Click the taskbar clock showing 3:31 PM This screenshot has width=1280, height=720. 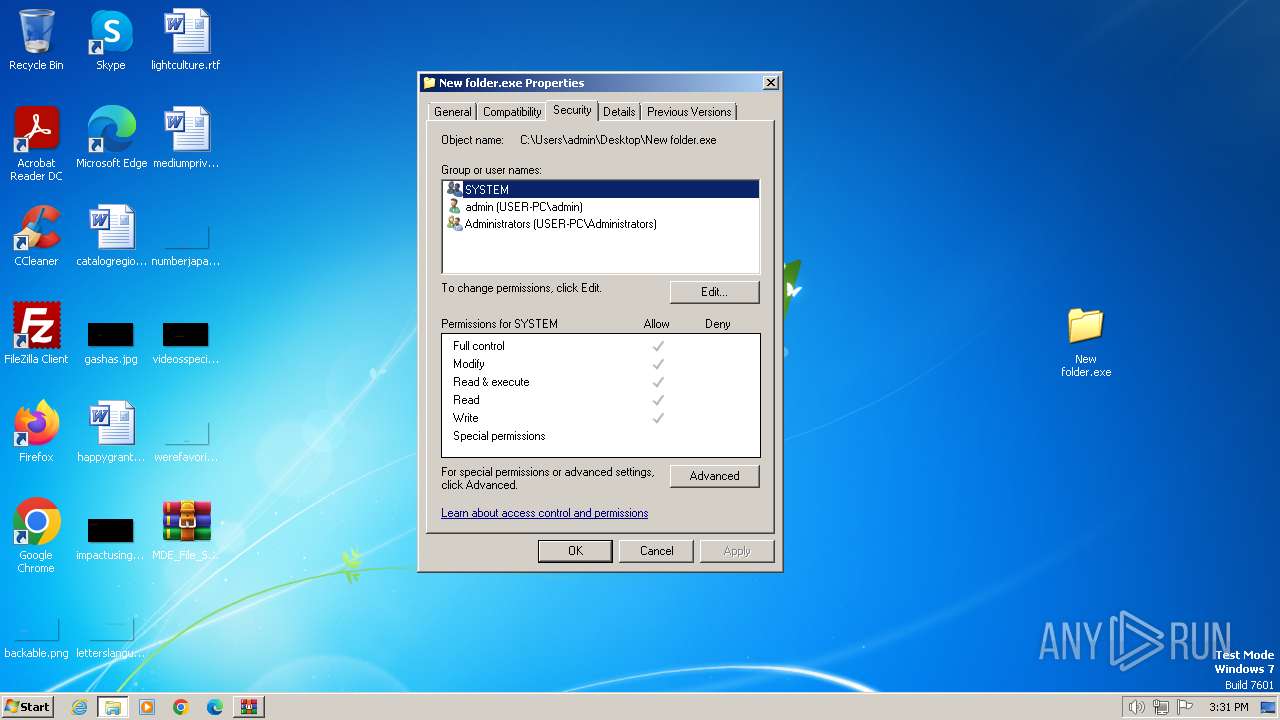coord(1228,707)
